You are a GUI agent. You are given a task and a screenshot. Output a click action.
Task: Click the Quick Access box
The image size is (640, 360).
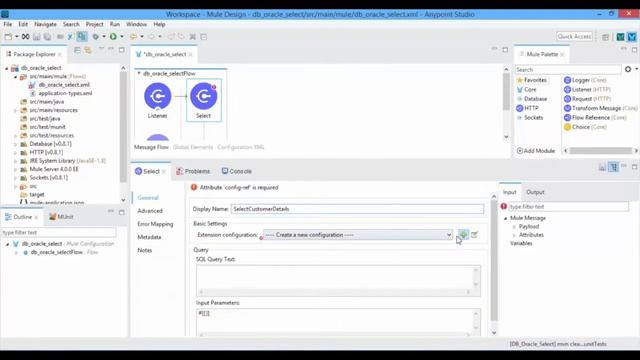point(574,37)
